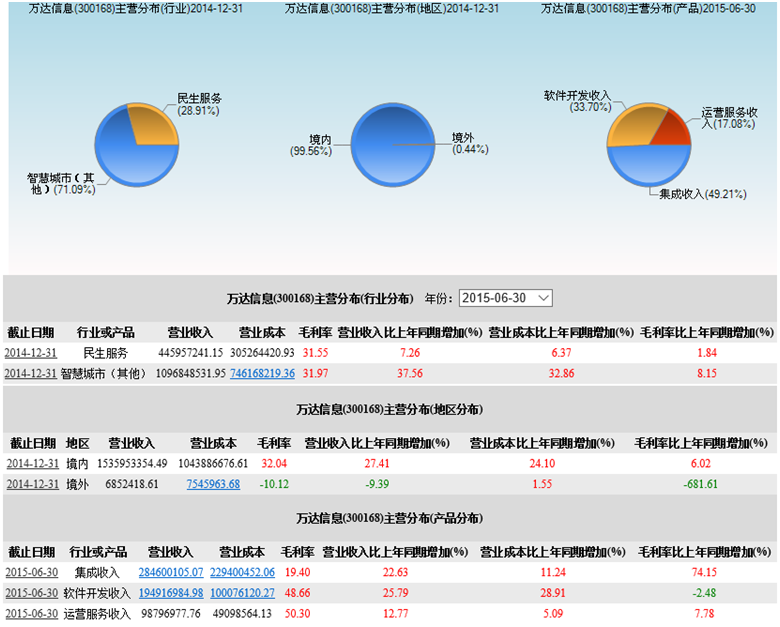Click the blue 智慧城市 pie slice
Image resolution: width=780 pixels, height=627 pixels.
coord(125,160)
